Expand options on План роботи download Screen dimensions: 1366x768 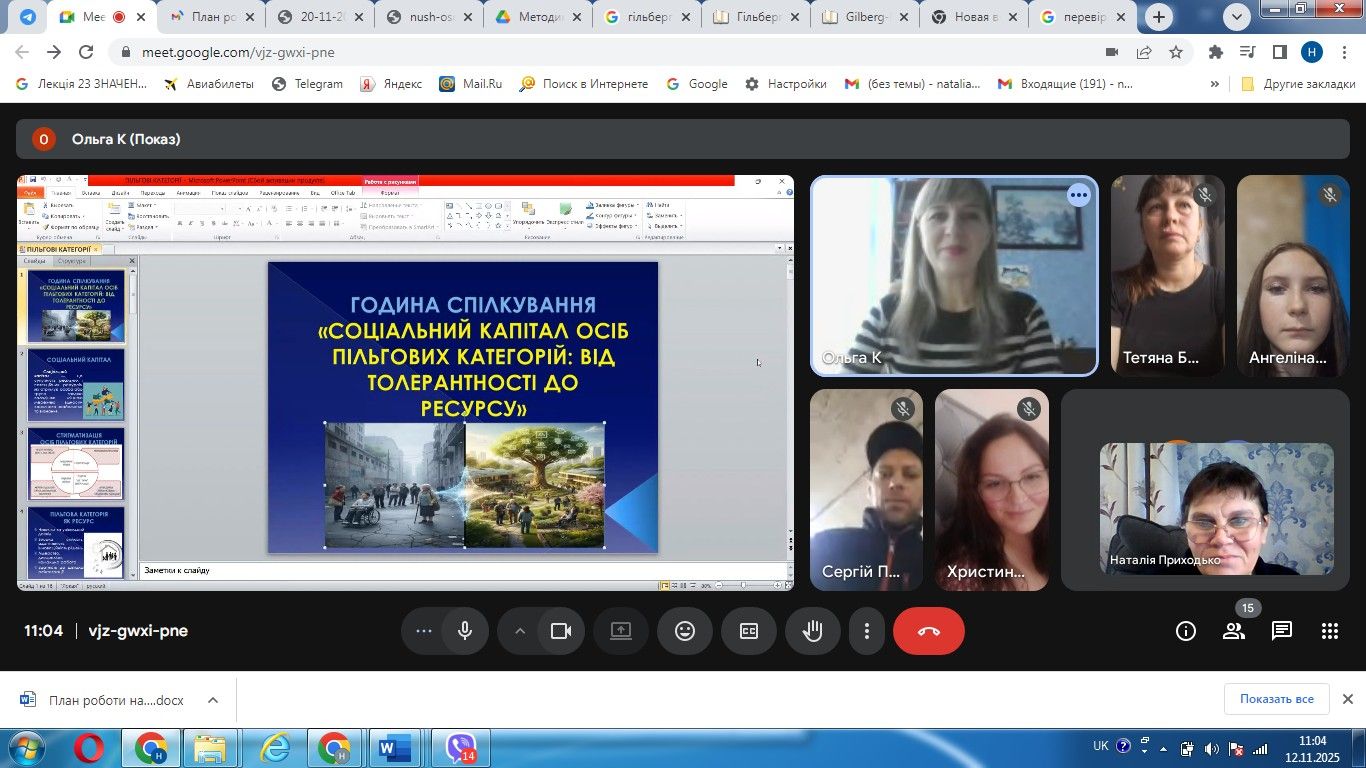213,700
